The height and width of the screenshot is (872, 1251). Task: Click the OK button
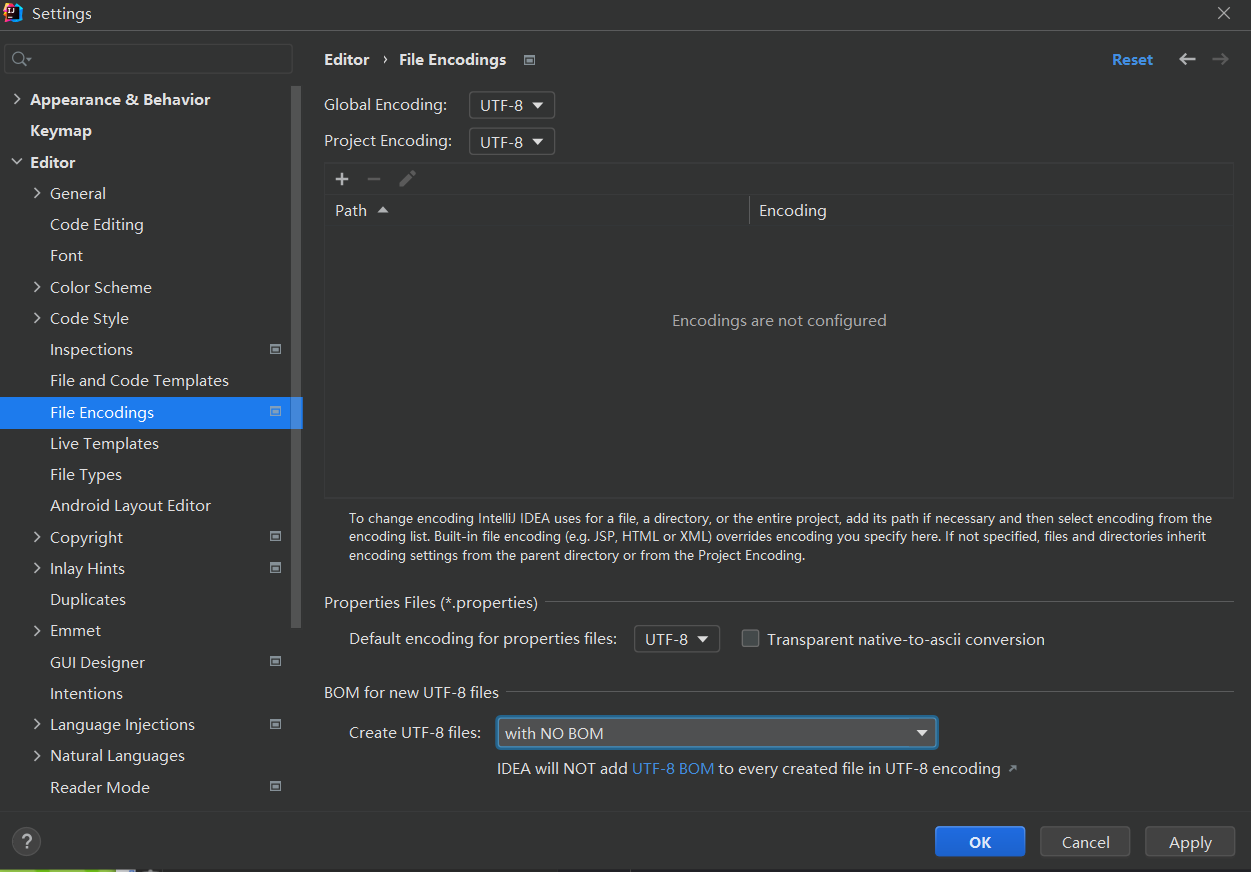click(980, 842)
